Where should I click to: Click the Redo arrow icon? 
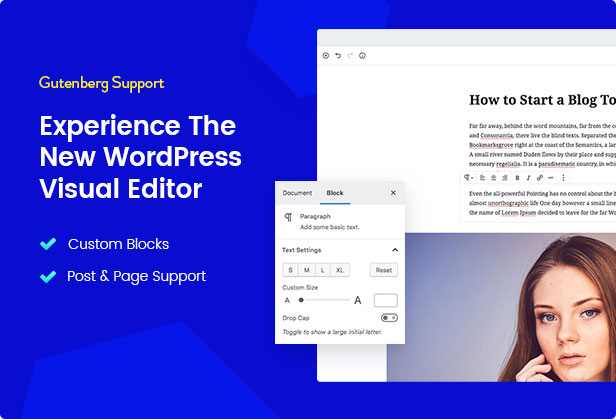click(350, 55)
